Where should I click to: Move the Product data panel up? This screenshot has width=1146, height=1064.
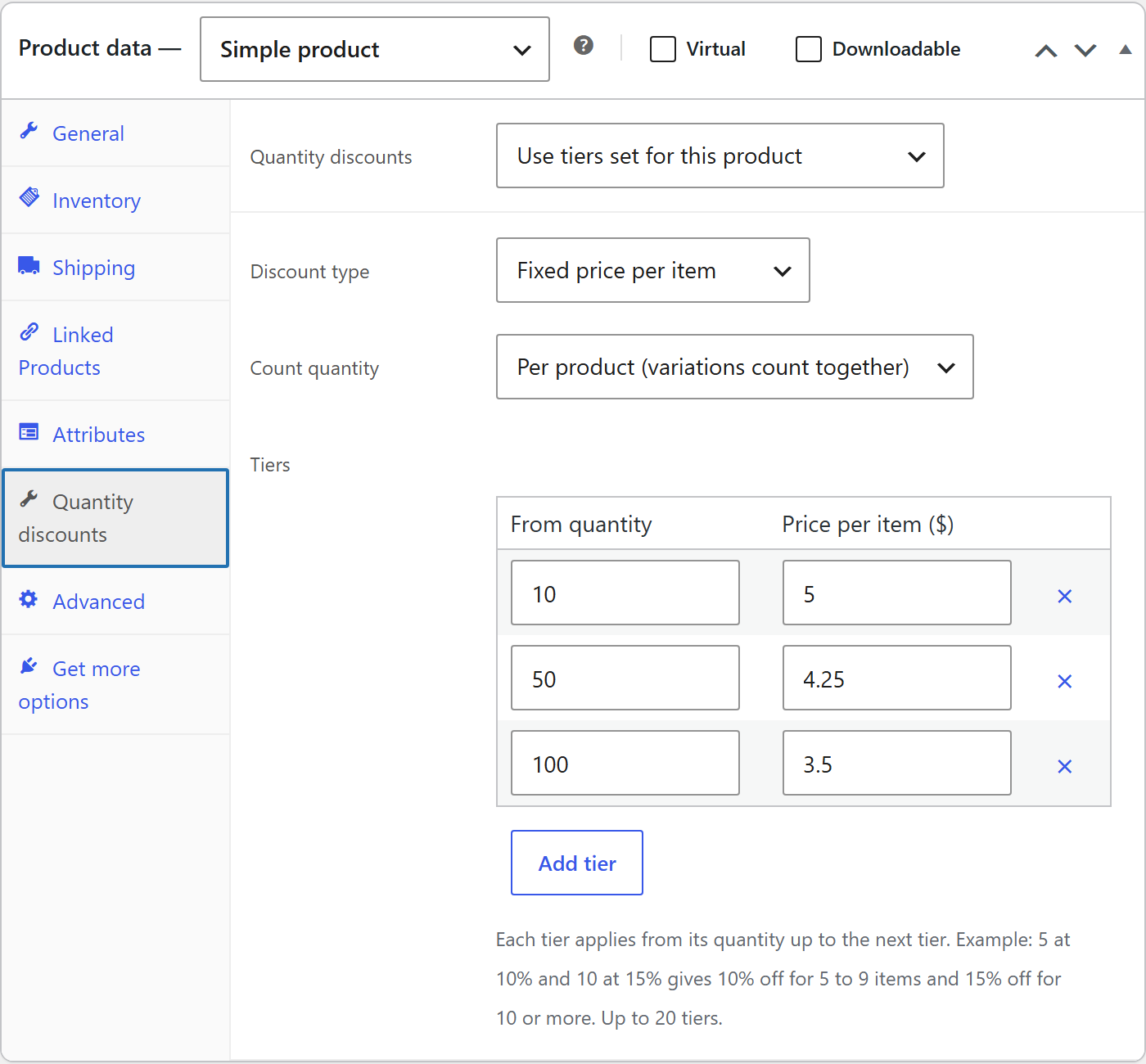[x=1046, y=51]
